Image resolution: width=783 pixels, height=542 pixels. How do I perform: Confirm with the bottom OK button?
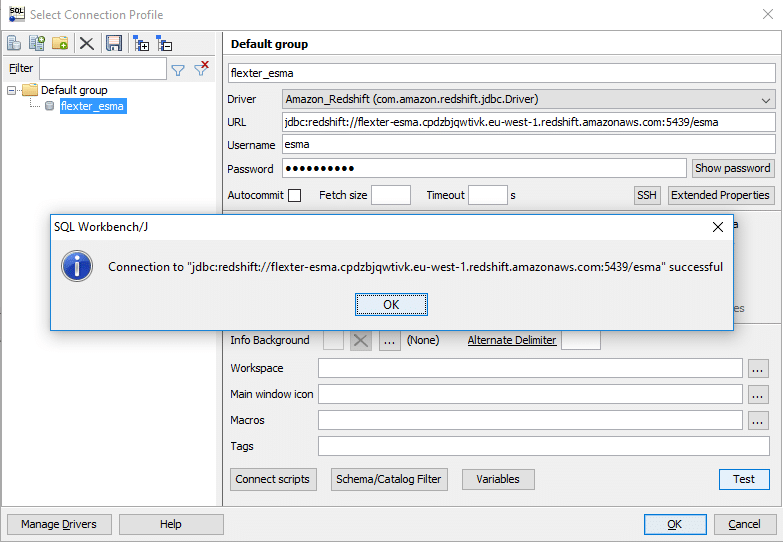(675, 525)
